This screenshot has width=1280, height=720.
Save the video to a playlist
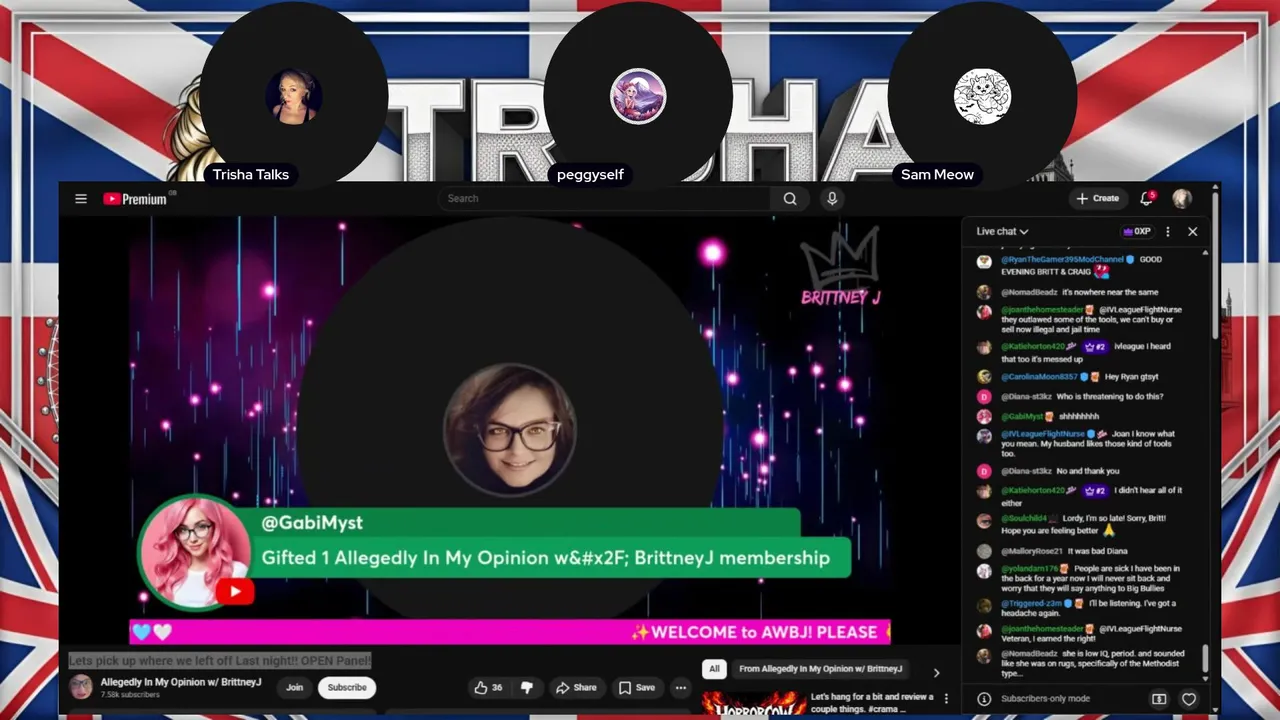[637, 688]
